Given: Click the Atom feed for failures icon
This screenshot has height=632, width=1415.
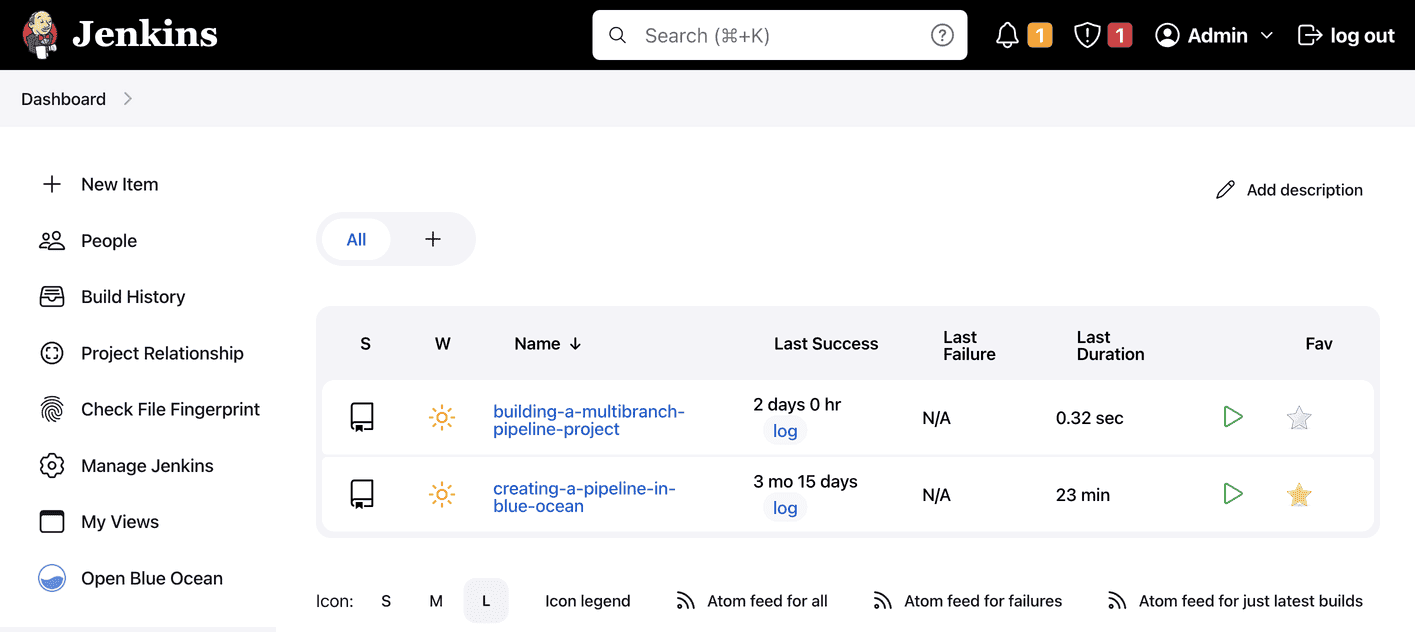Looking at the screenshot, I should [x=881, y=600].
